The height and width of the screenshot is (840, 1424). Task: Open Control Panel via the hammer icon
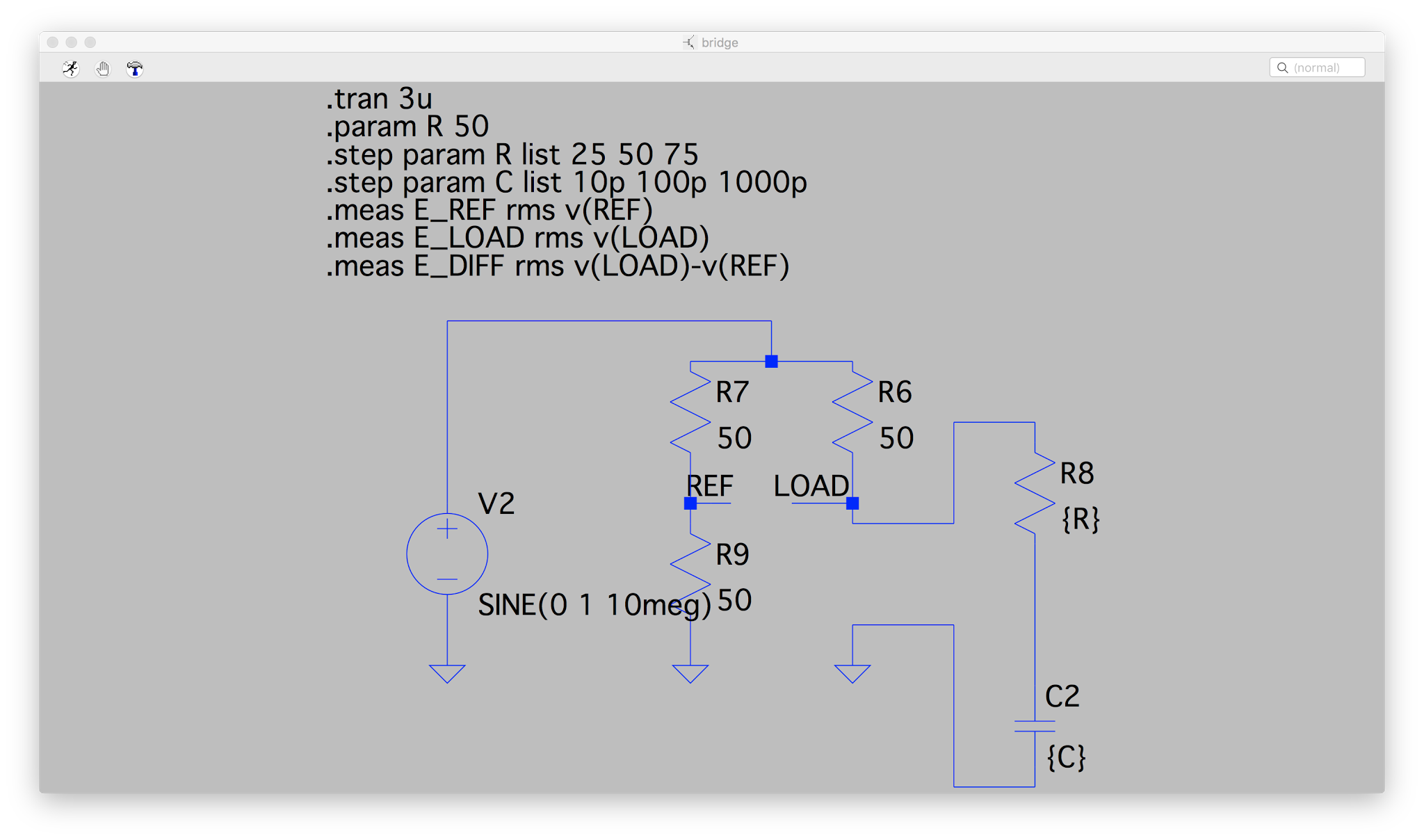pos(135,68)
